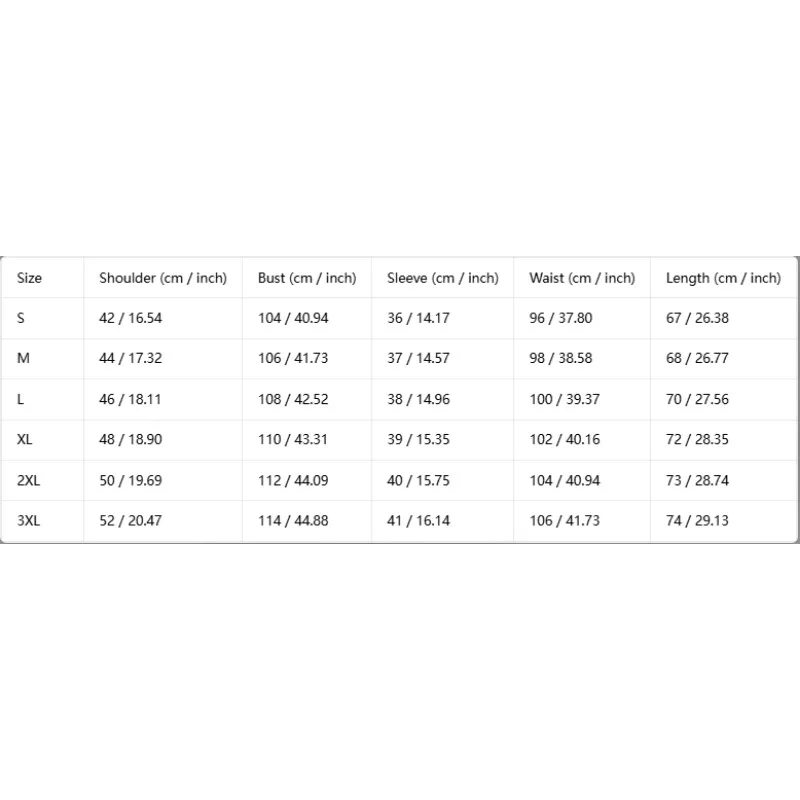Select the 3XL size row label
The height and width of the screenshot is (800, 800).
coord(28,520)
